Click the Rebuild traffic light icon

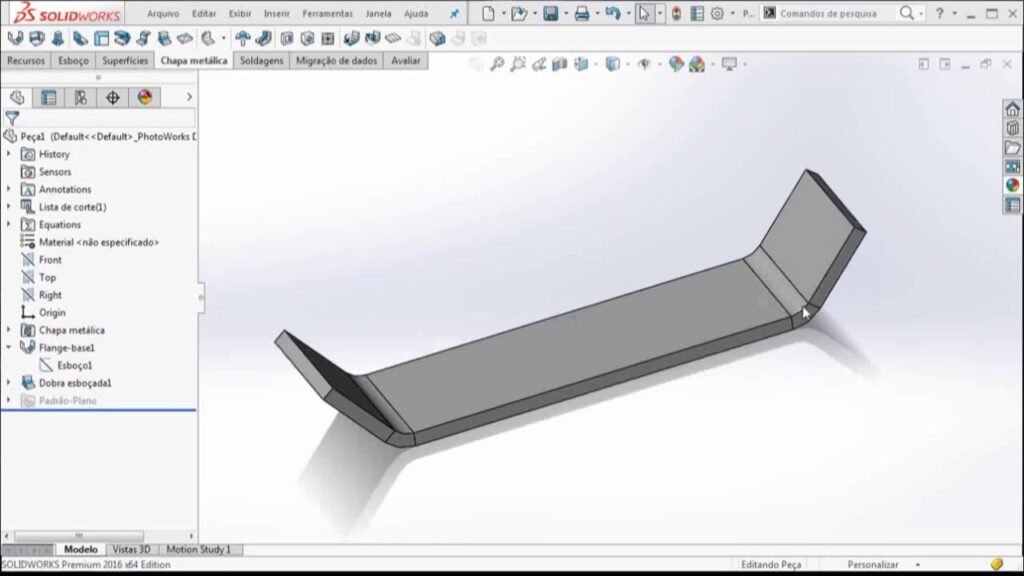677,14
